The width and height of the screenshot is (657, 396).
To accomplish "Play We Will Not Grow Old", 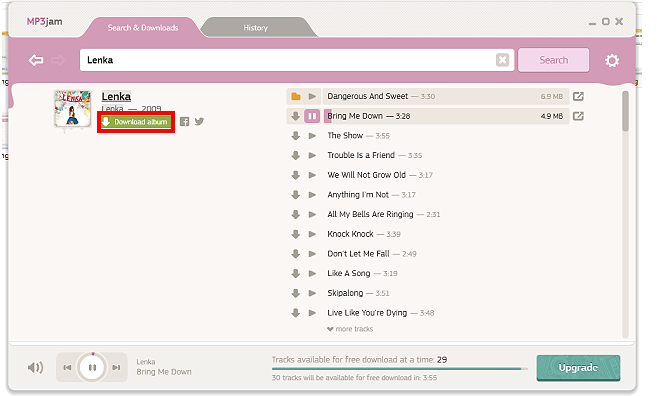I will [x=312, y=175].
